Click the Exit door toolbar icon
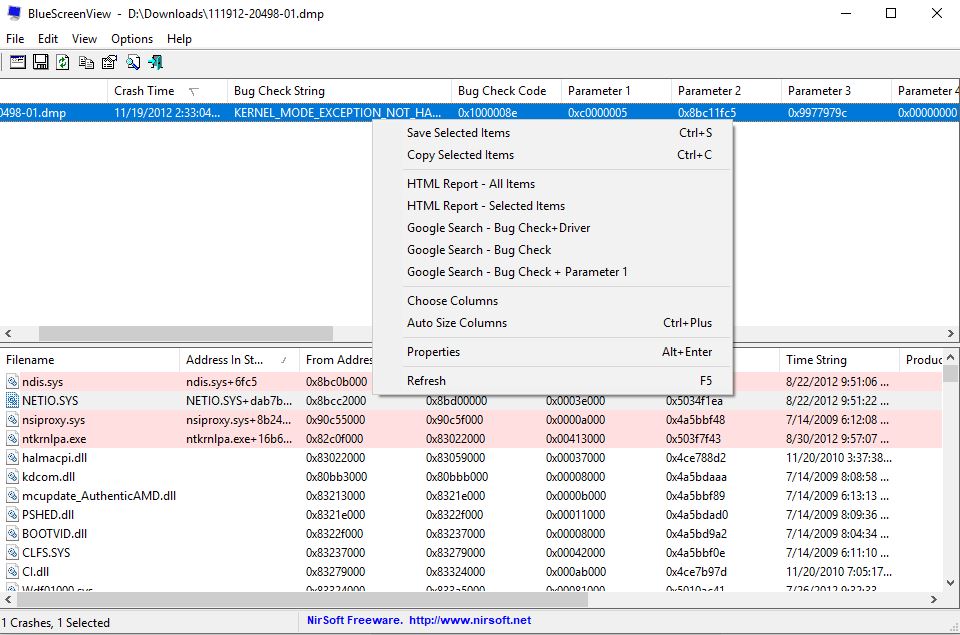 [x=156, y=62]
